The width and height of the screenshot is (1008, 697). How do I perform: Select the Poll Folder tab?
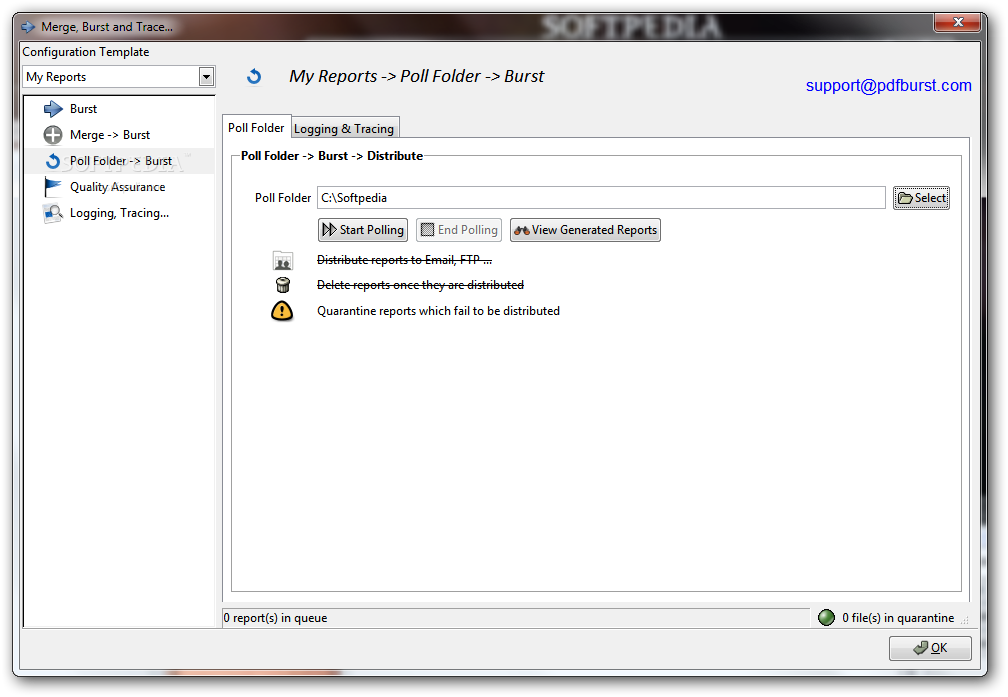point(256,127)
